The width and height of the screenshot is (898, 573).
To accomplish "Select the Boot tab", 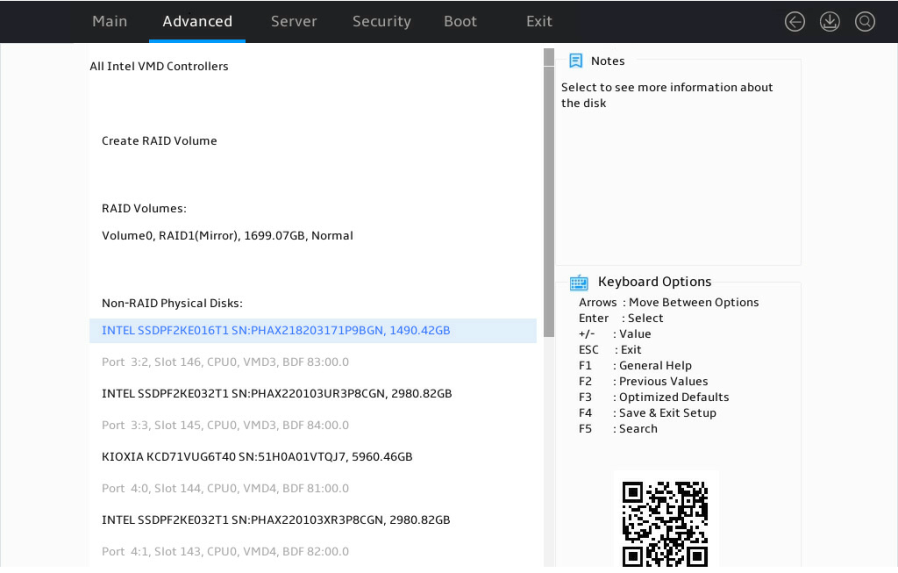I will [x=460, y=22].
